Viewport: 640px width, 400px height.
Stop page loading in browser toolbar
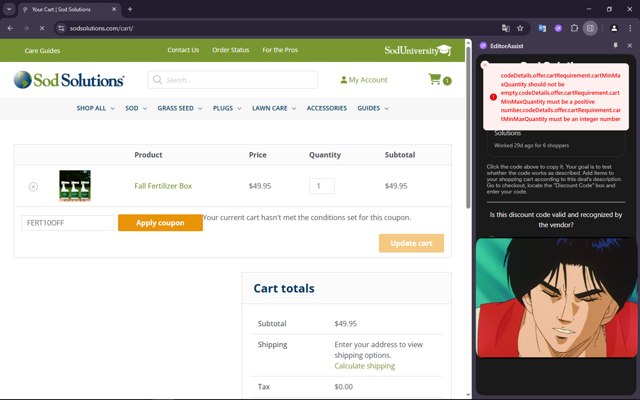42,28
